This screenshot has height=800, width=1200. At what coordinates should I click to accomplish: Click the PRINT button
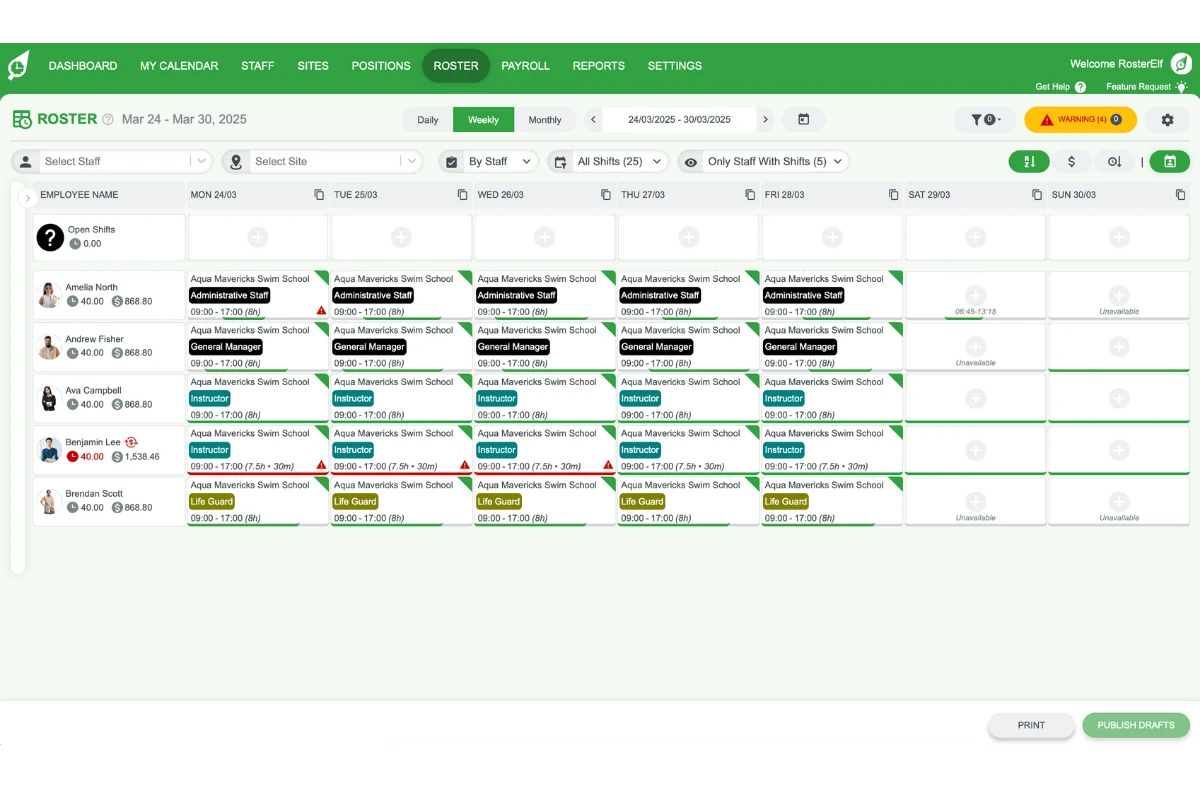1031,725
